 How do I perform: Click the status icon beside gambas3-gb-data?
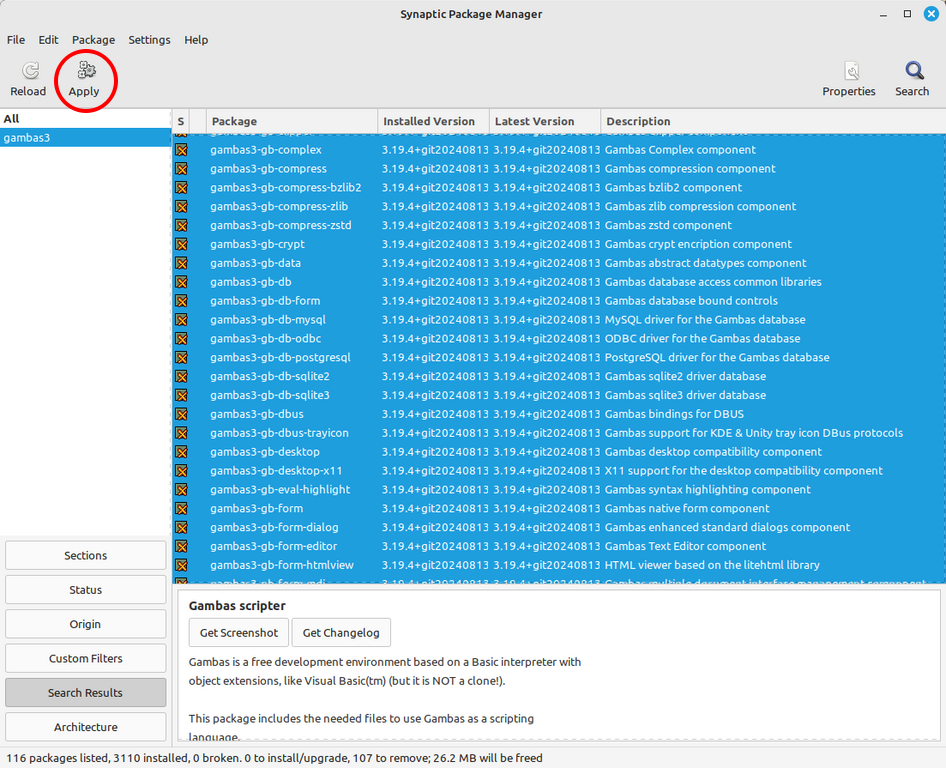(x=181, y=263)
